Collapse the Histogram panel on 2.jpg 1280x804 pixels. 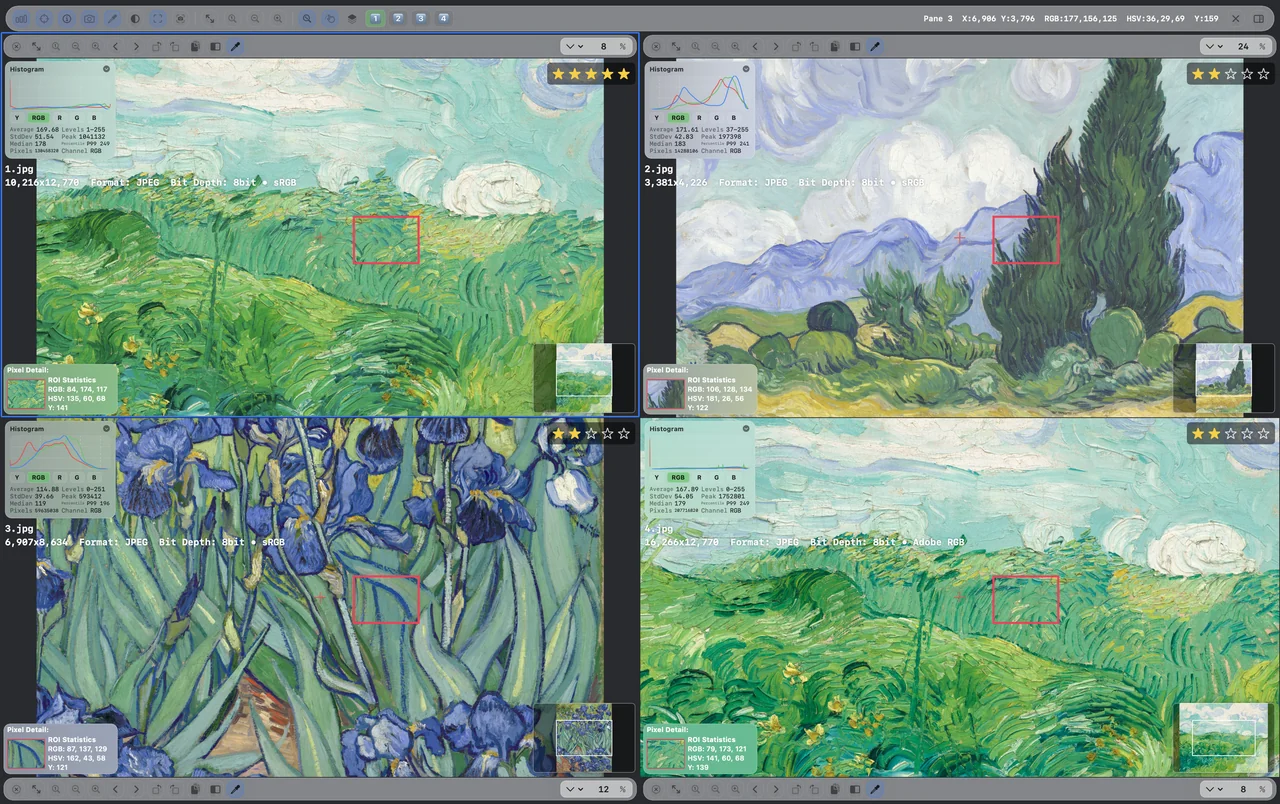[745, 69]
